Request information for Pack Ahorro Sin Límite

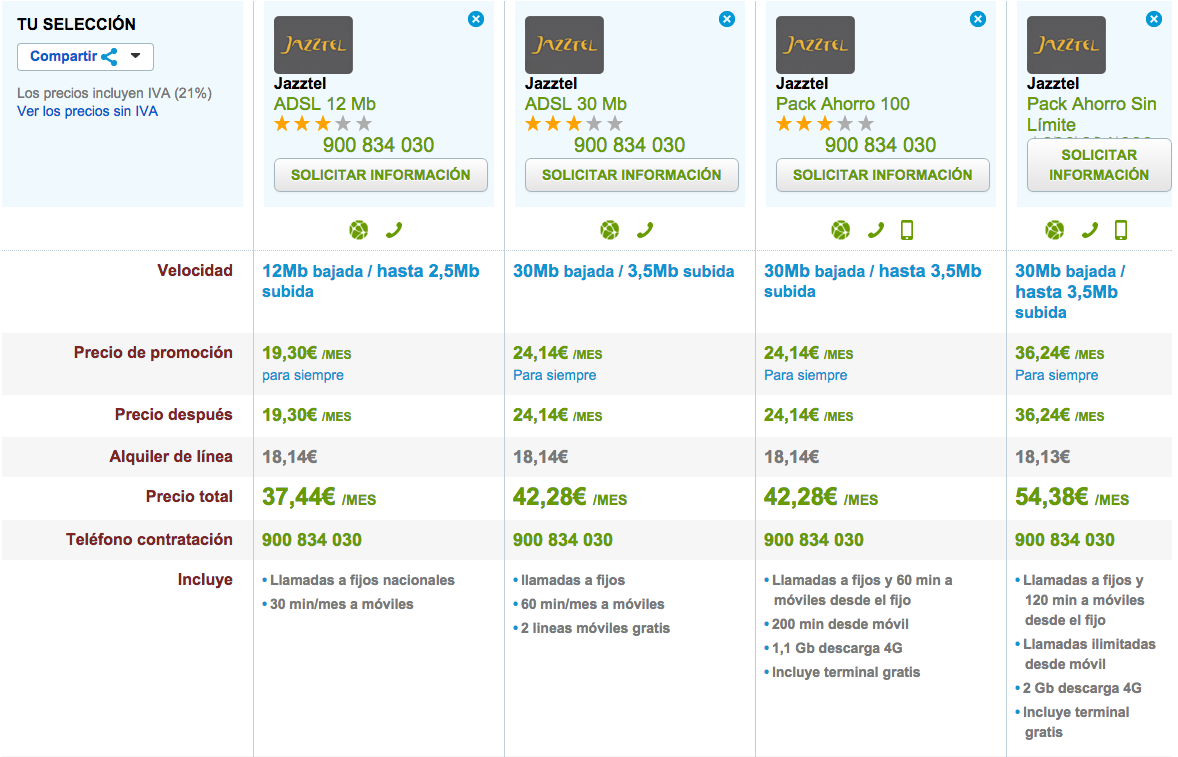(x=1099, y=164)
